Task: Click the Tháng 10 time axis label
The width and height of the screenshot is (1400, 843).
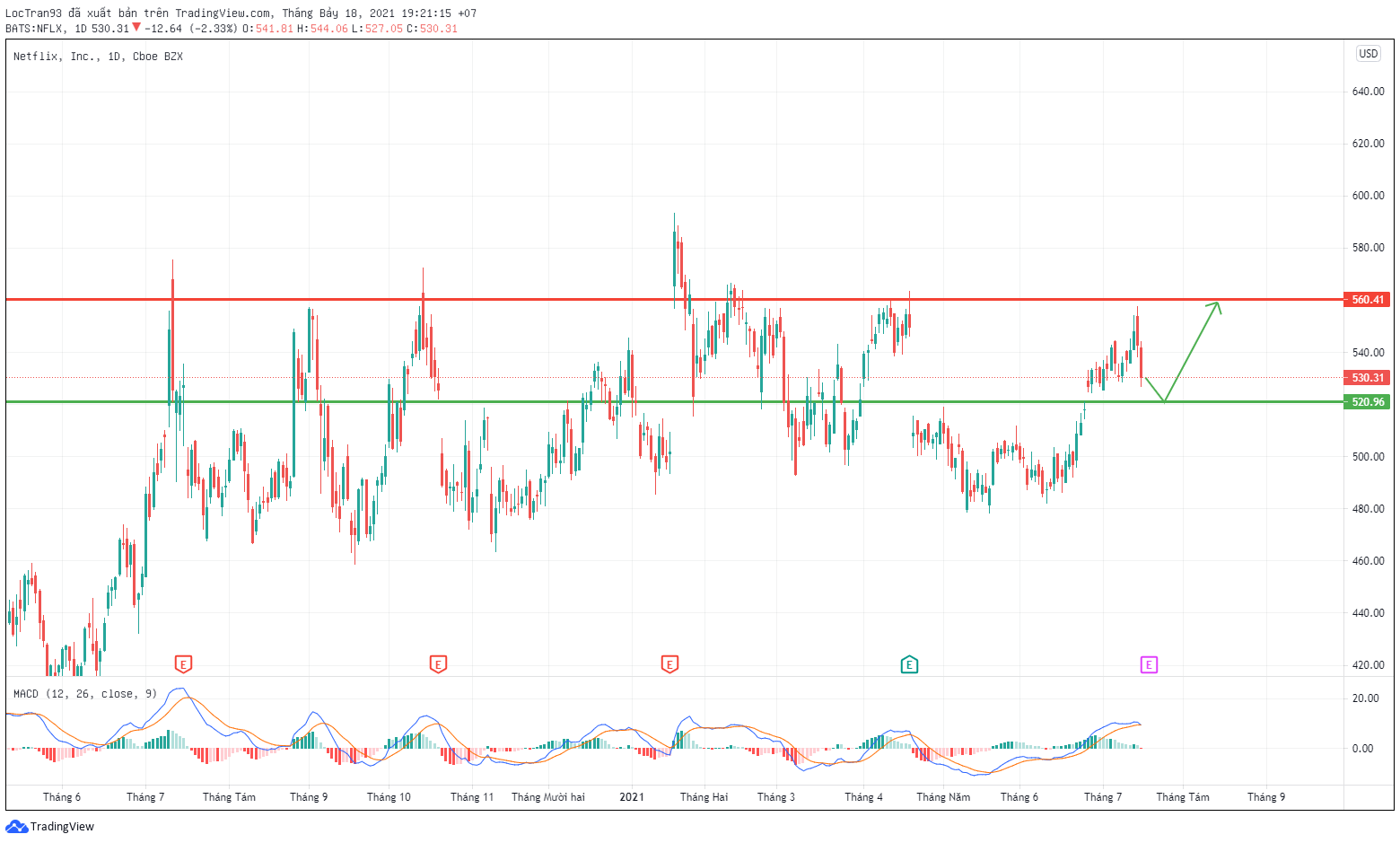Action: coord(389,797)
